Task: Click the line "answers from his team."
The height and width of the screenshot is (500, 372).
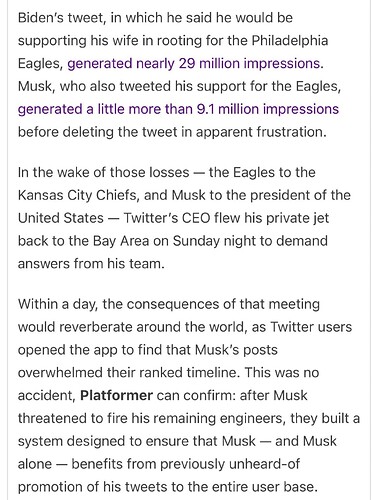Action: point(91,264)
